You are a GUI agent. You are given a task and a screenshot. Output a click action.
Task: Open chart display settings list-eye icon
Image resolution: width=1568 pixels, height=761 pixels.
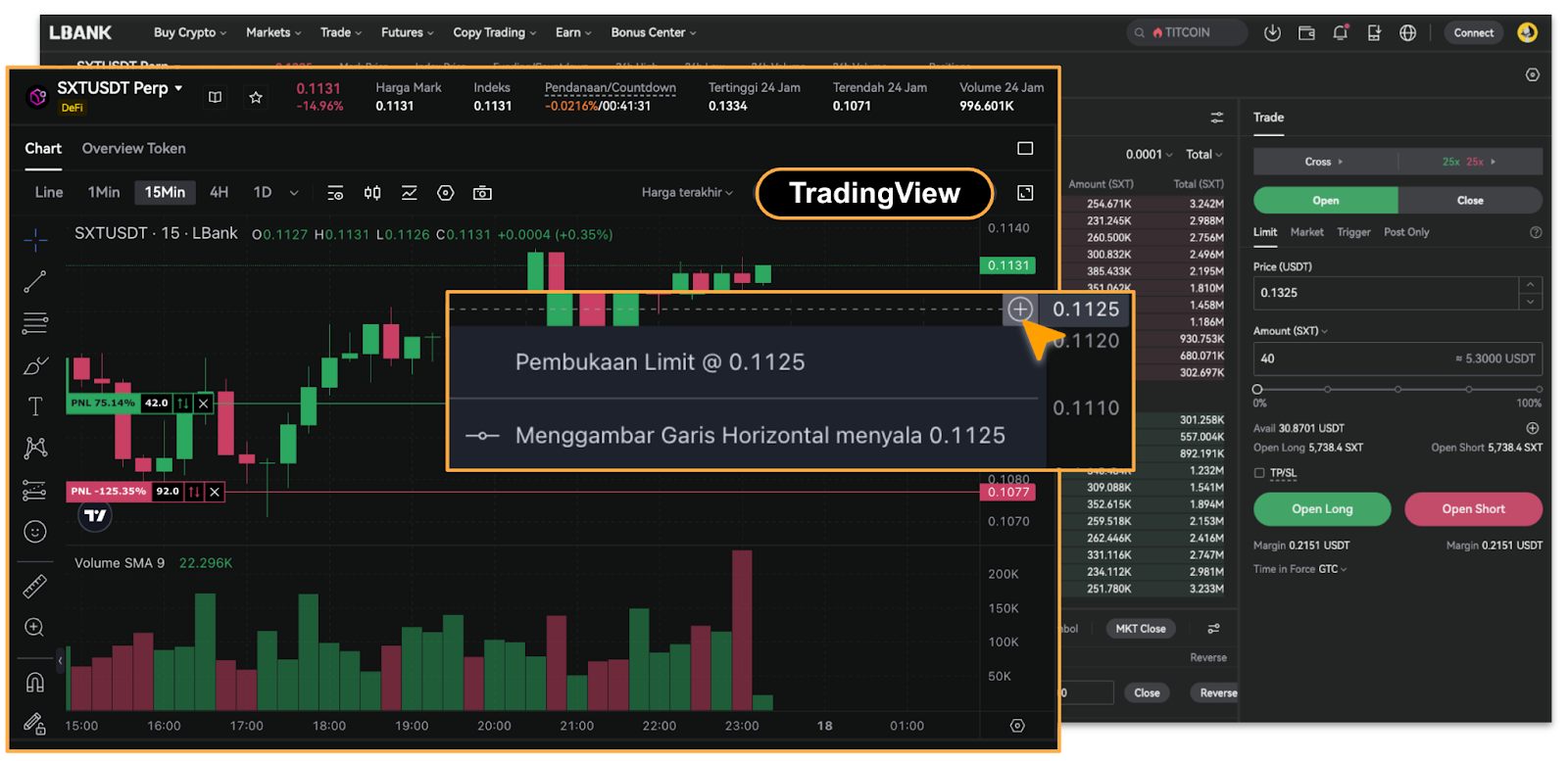335,193
